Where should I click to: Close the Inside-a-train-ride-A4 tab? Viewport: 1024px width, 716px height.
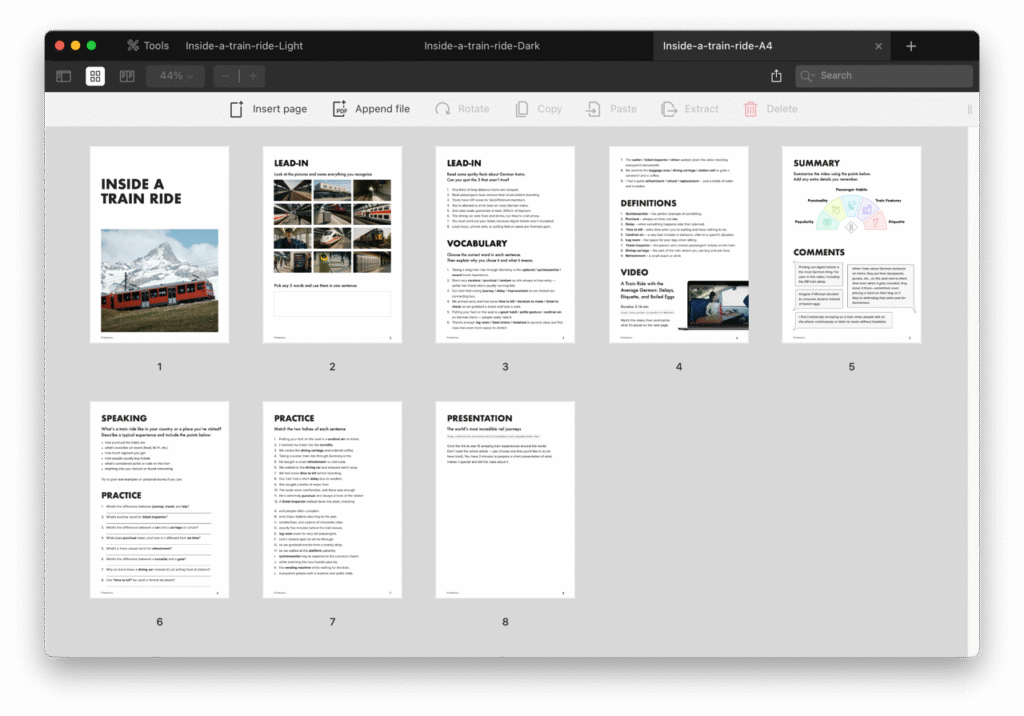click(878, 46)
